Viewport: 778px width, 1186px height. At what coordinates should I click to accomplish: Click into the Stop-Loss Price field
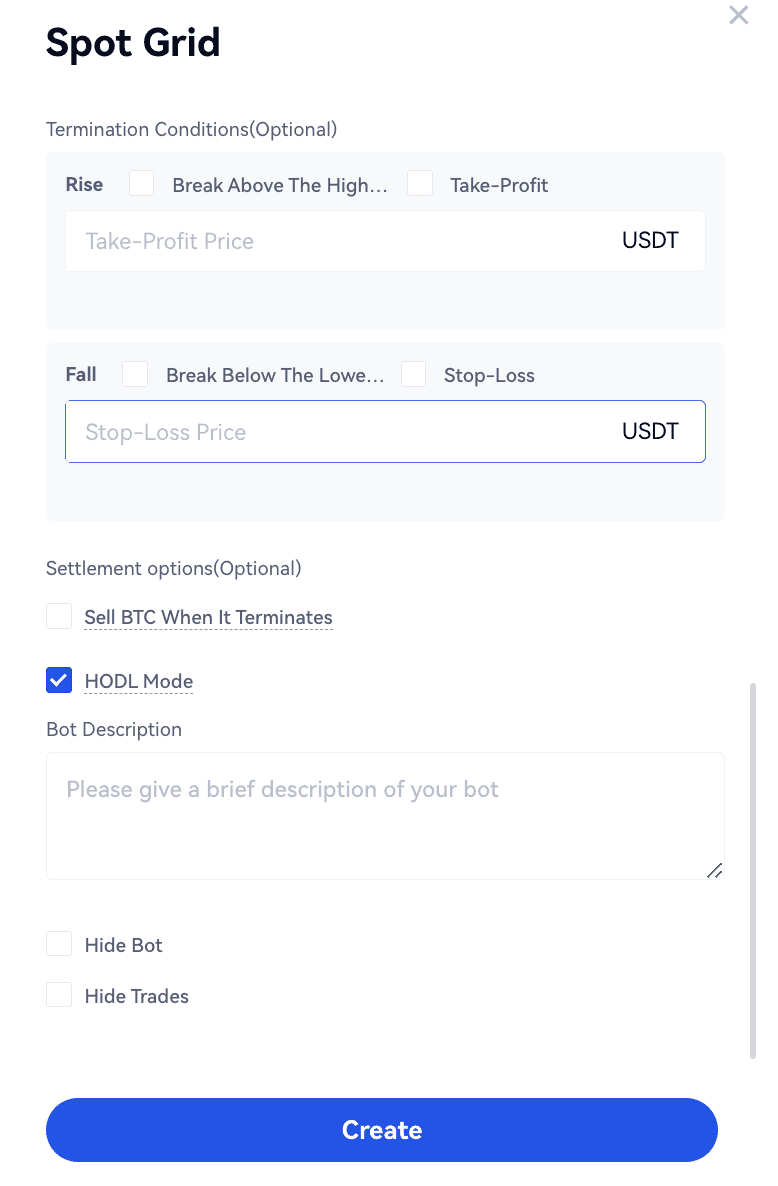click(x=340, y=432)
